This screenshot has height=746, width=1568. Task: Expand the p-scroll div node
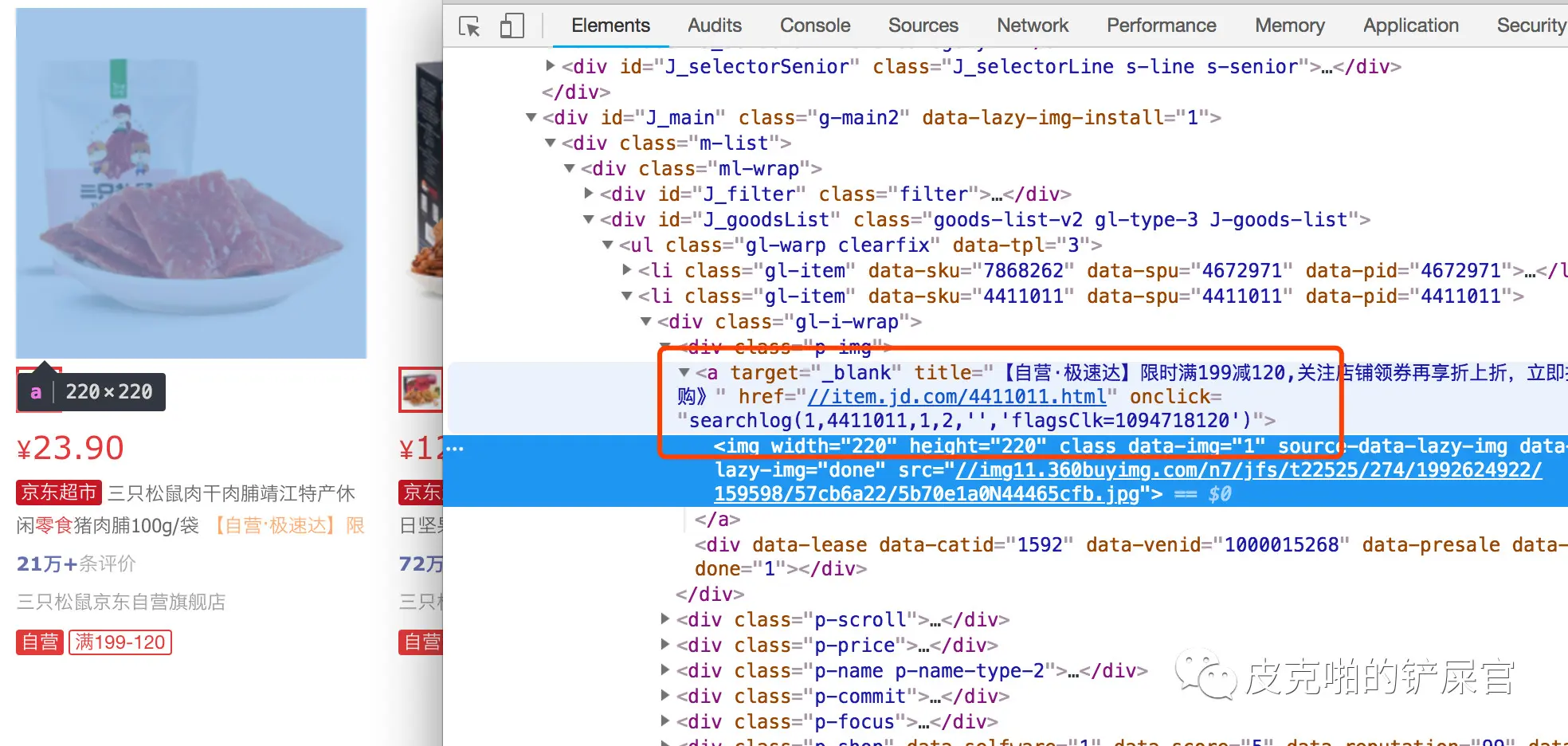tap(665, 618)
